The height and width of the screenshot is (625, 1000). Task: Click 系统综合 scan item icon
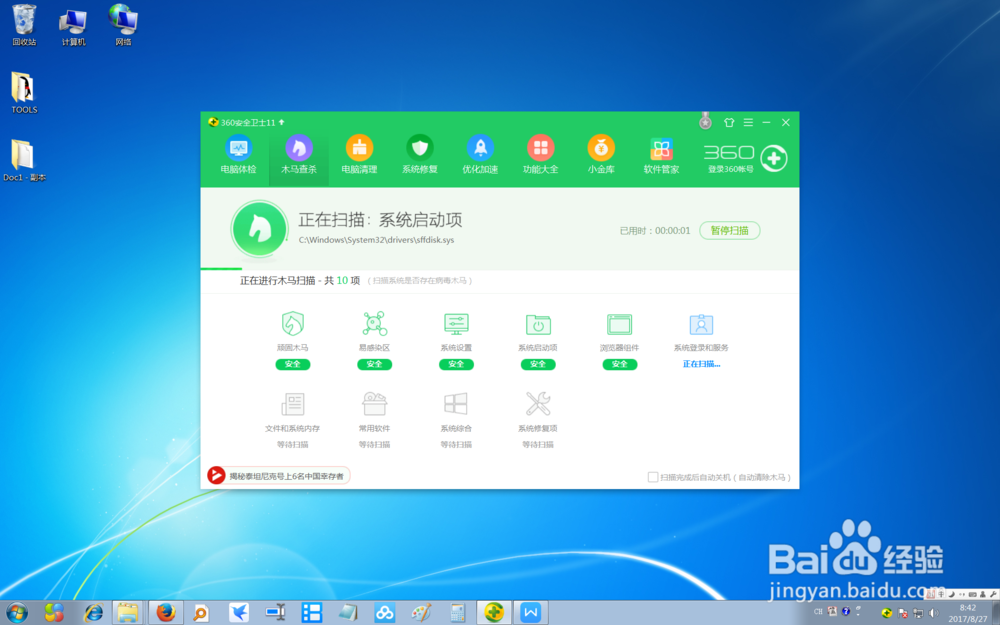tap(456, 404)
